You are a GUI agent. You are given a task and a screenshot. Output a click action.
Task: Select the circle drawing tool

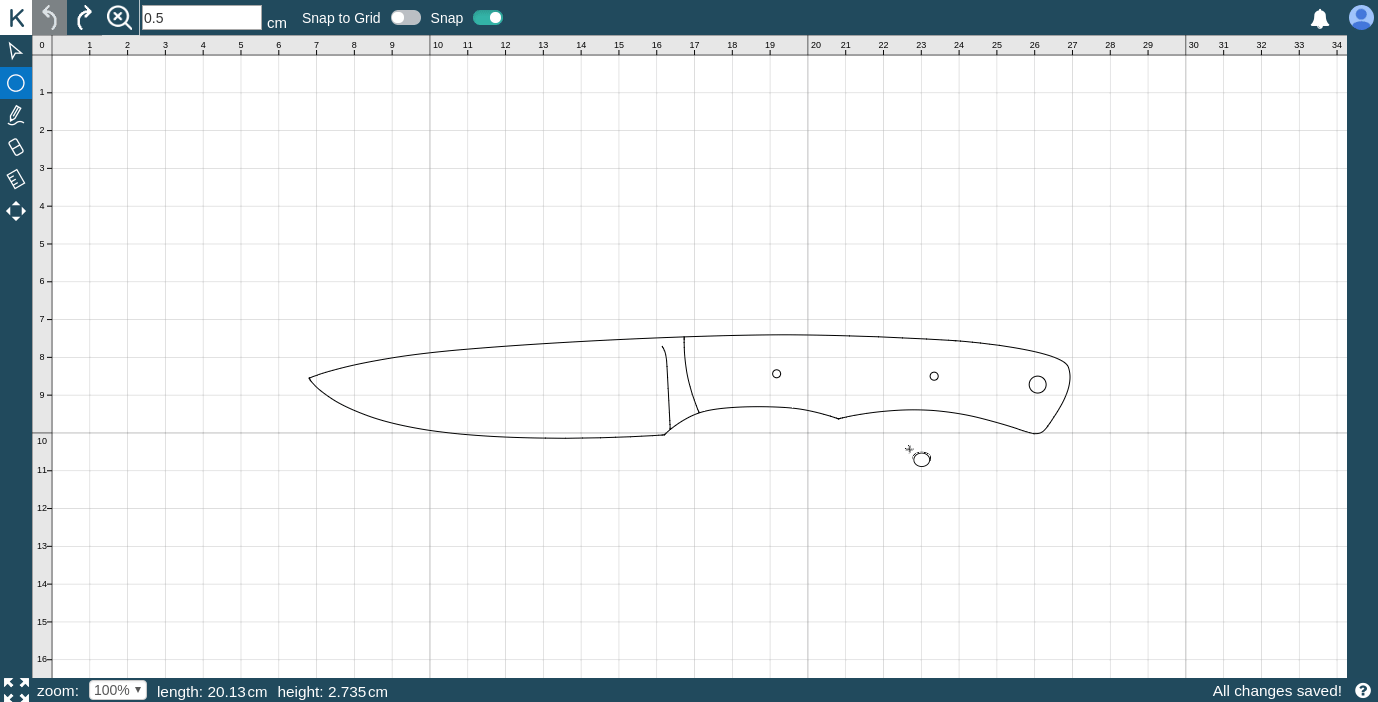point(16,83)
